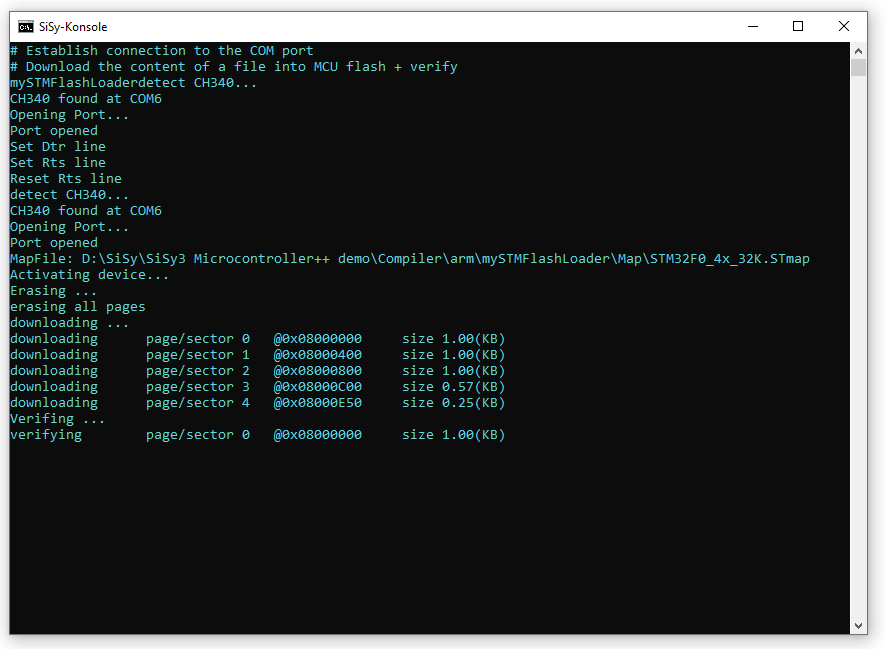This screenshot has width=887, height=649.
Task: Click the "Set Dtr line" output text
Action: coord(57,147)
